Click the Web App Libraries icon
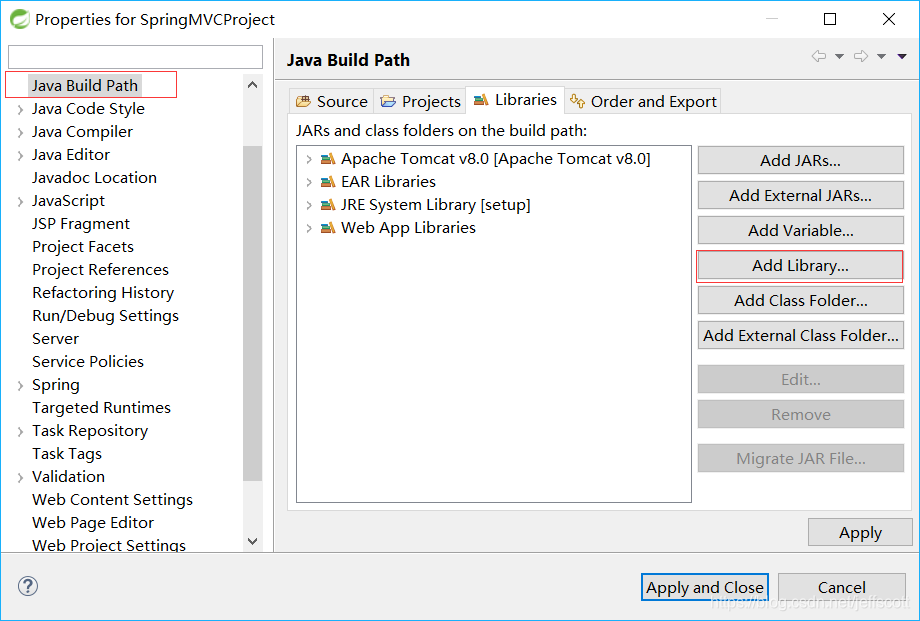The image size is (920, 621). pos(328,228)
